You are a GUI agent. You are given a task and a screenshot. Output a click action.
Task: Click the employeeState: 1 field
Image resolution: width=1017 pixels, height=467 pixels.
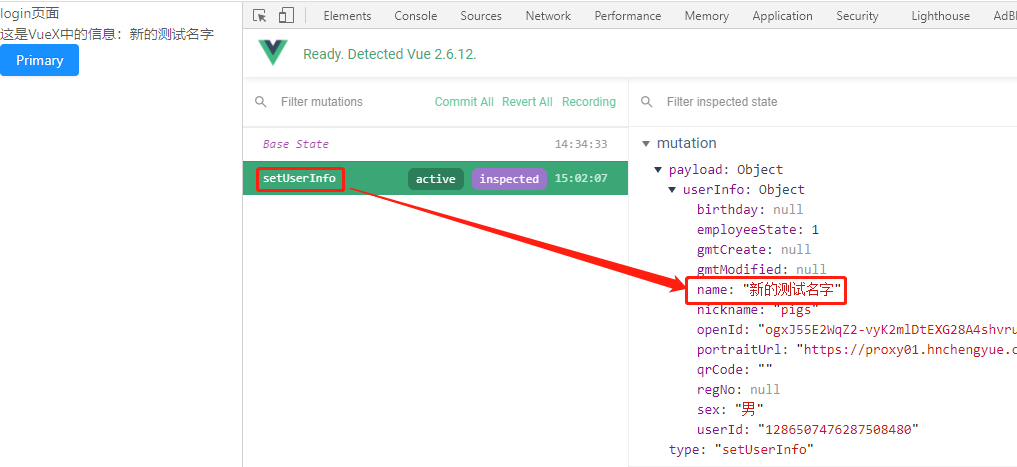758,230
